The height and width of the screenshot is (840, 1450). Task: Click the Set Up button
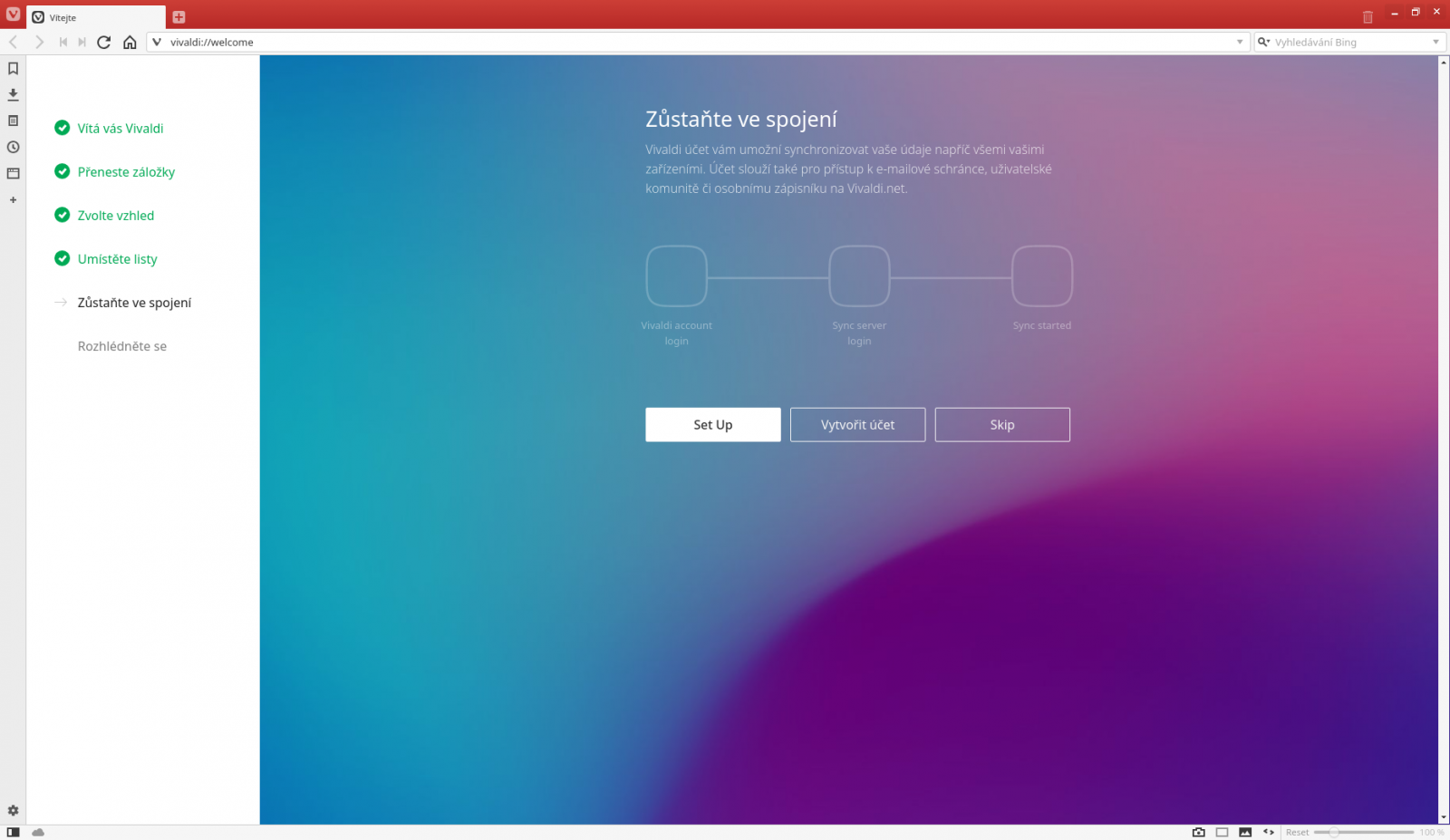coord(712,424)
